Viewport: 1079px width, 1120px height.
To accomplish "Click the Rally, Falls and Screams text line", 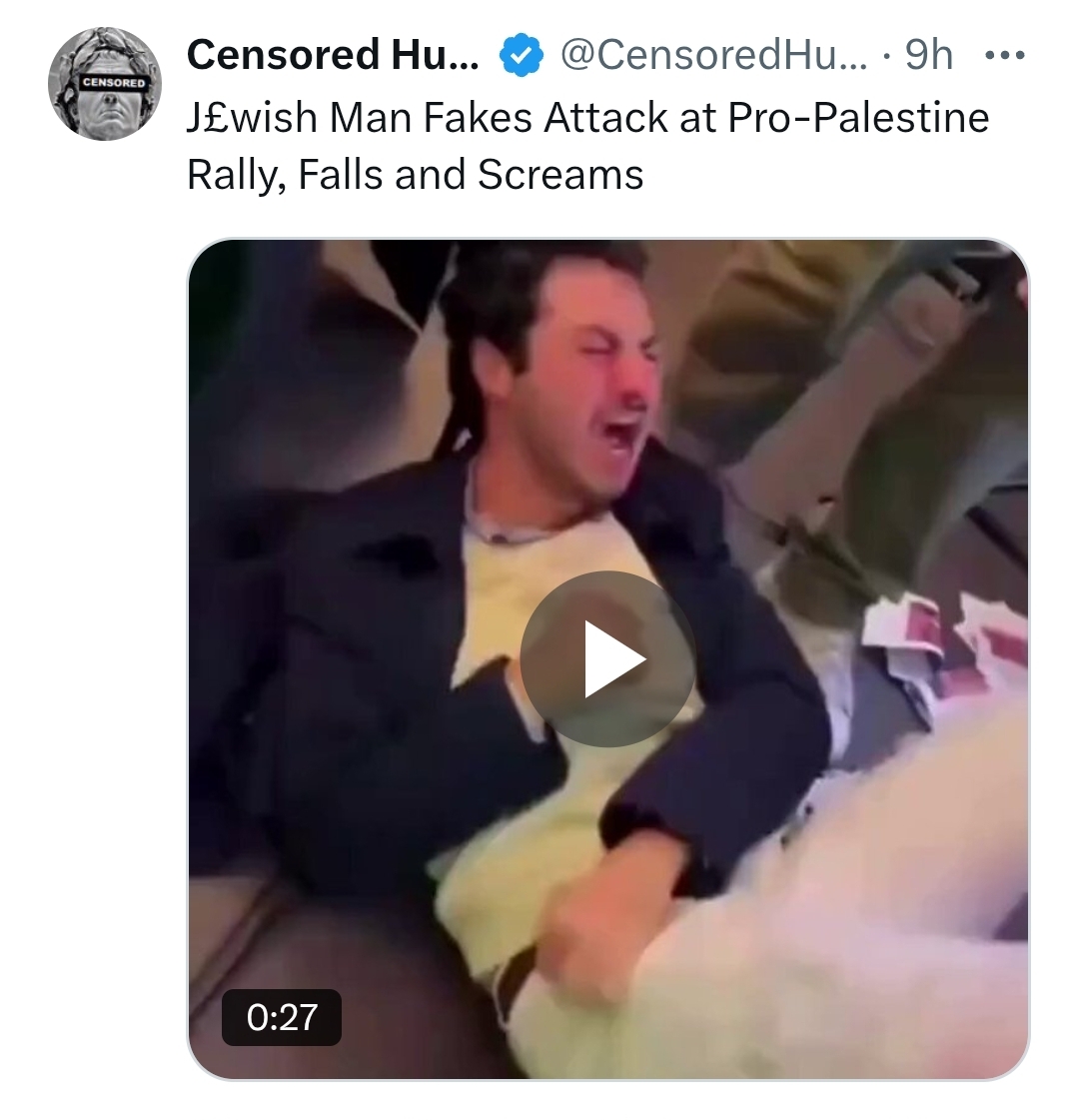I will click(415, 176).
